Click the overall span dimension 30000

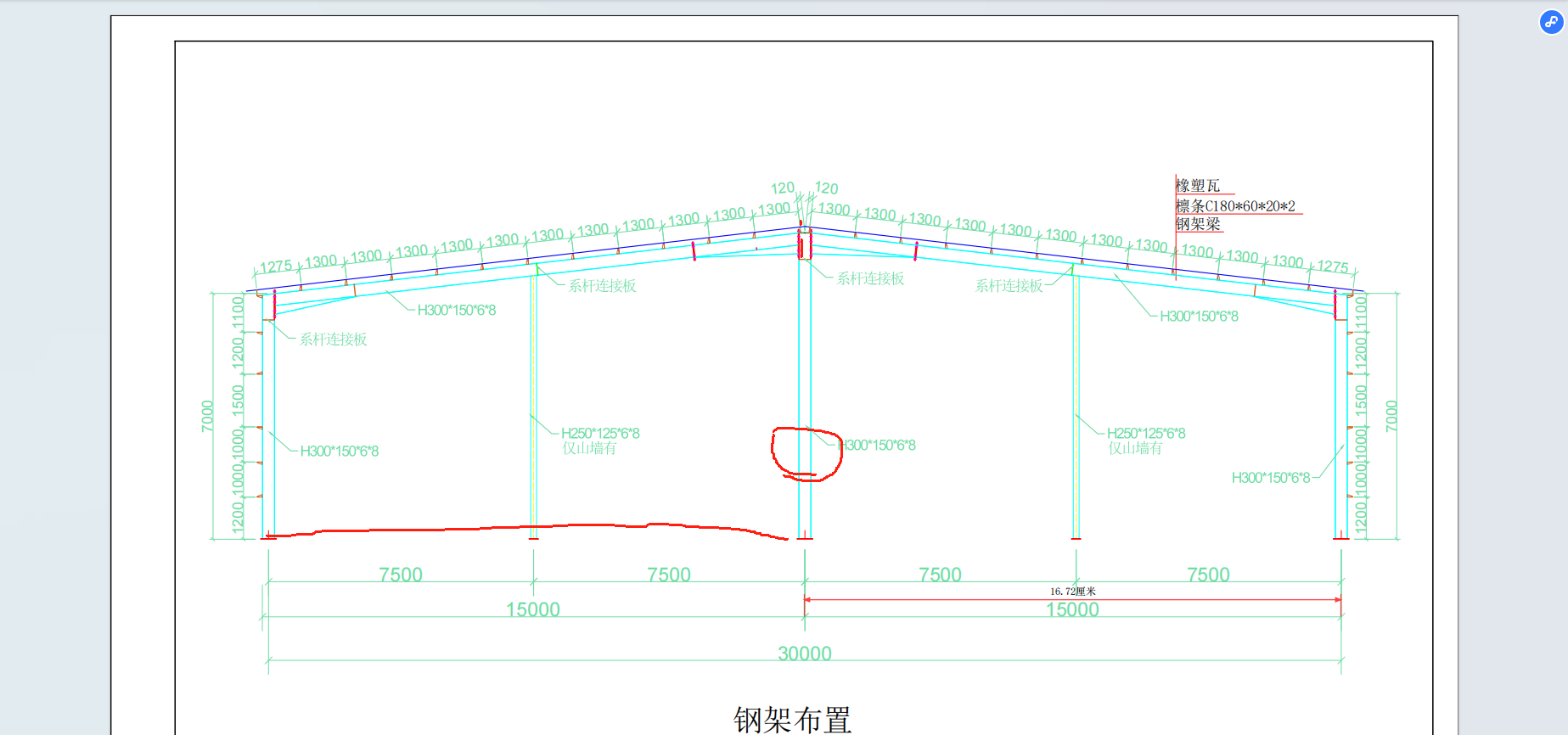pos(805,654)
